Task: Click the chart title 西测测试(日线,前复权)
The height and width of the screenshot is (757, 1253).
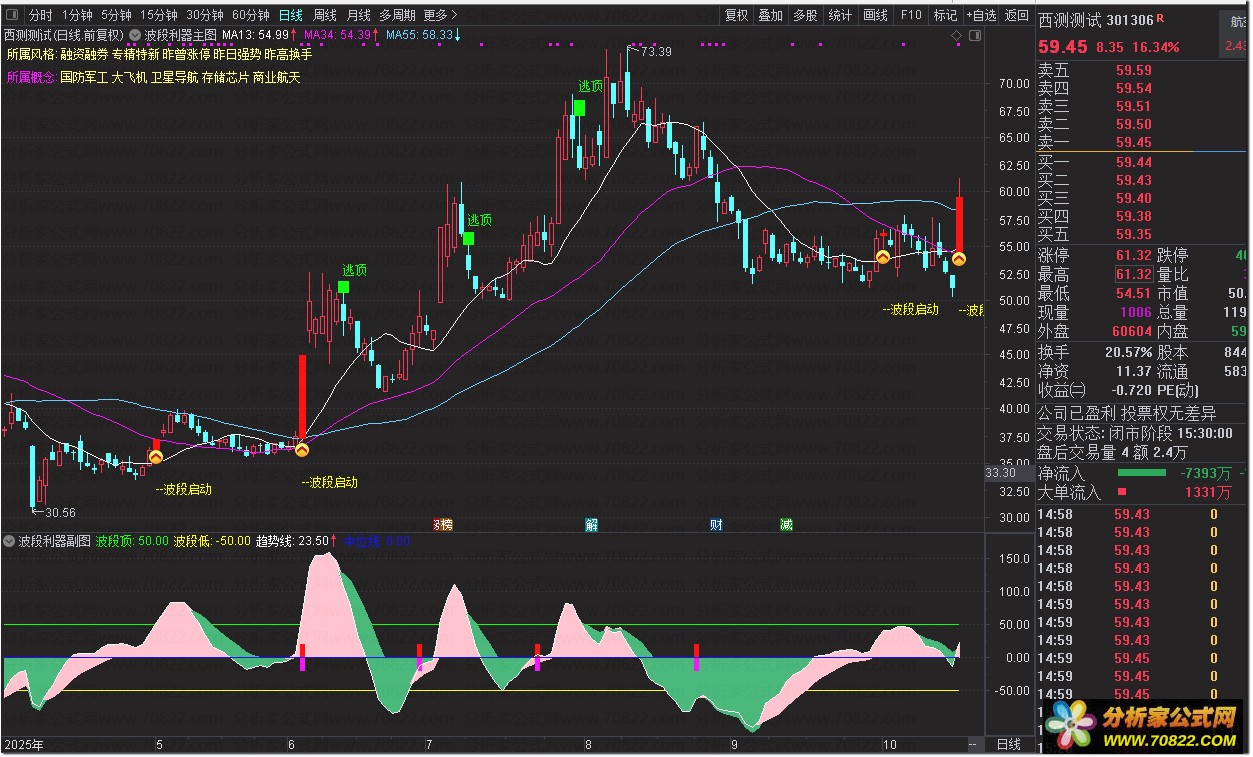Action: (64, 35)
